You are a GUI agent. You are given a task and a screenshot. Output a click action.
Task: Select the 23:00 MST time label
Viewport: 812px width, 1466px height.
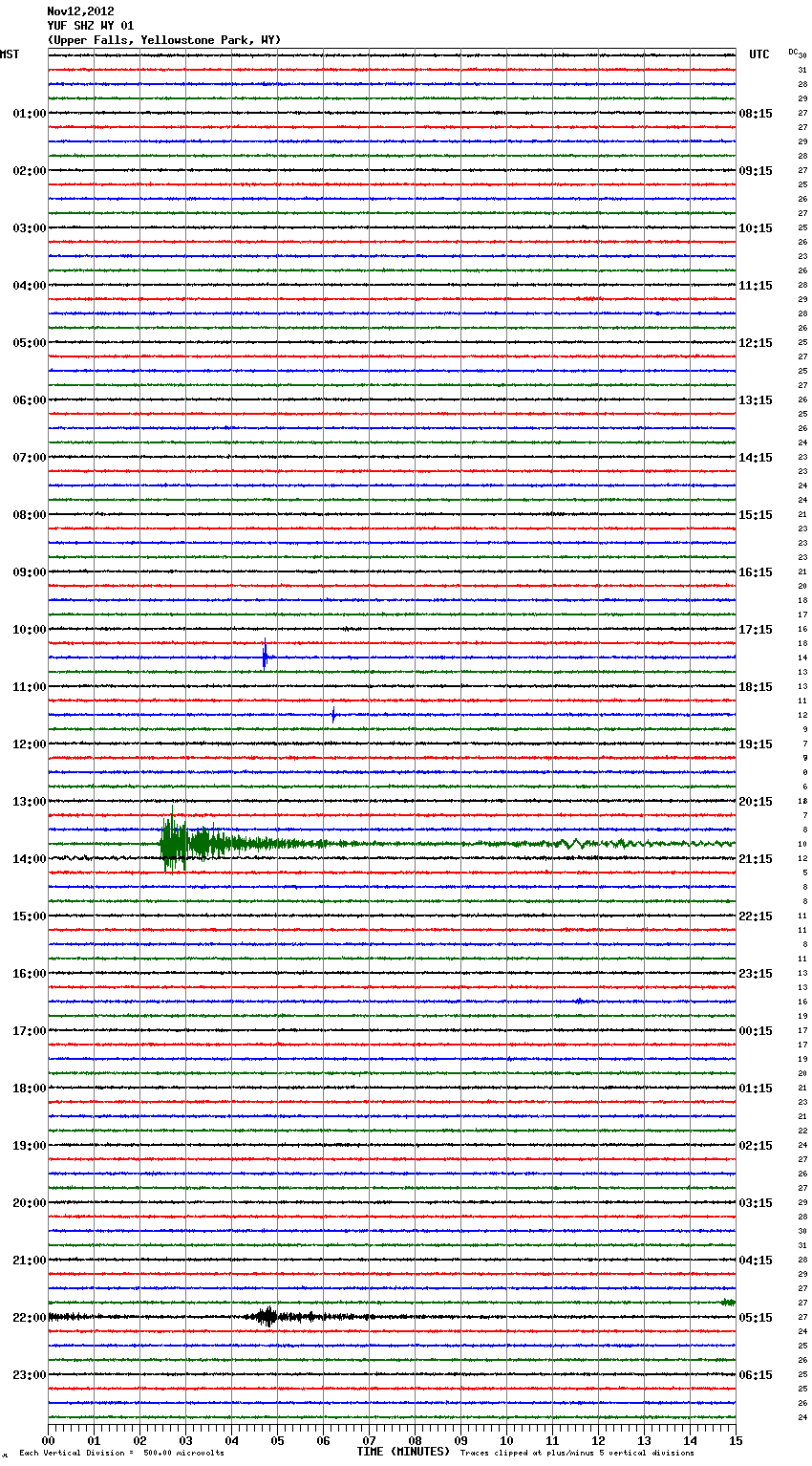tap(29, 1375)
